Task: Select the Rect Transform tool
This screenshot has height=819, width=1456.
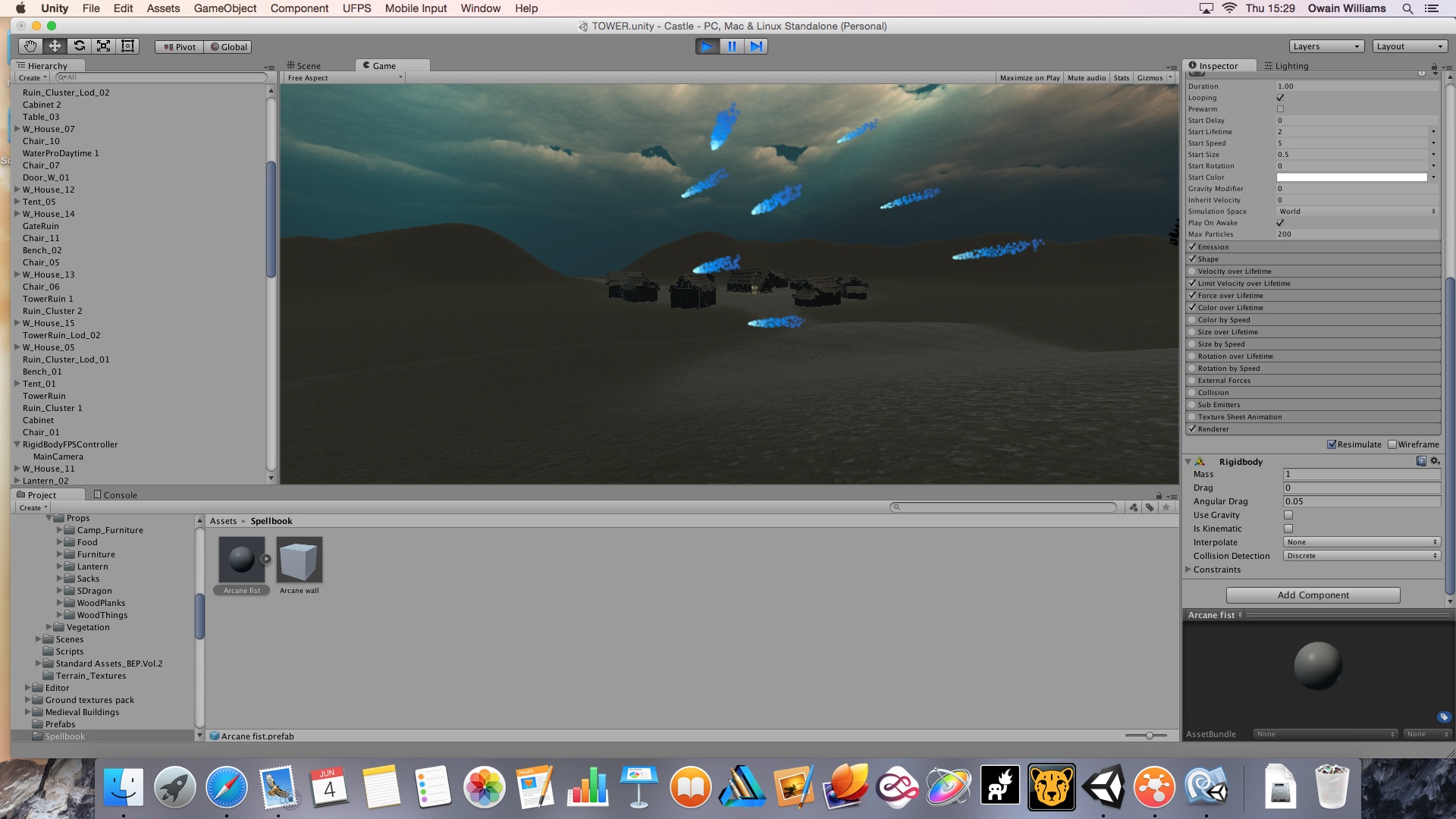Action: 128,46
